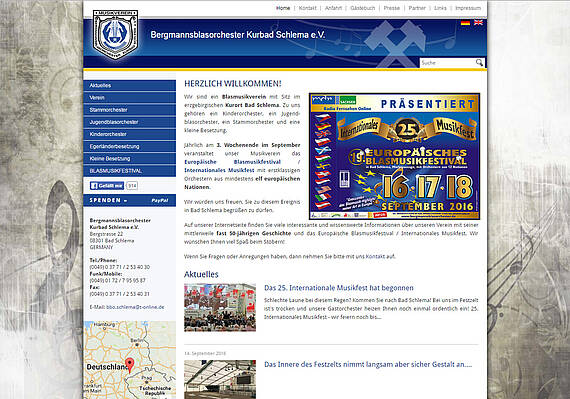Select Jugendblasorchester in the sidebar

pos(129,122)
